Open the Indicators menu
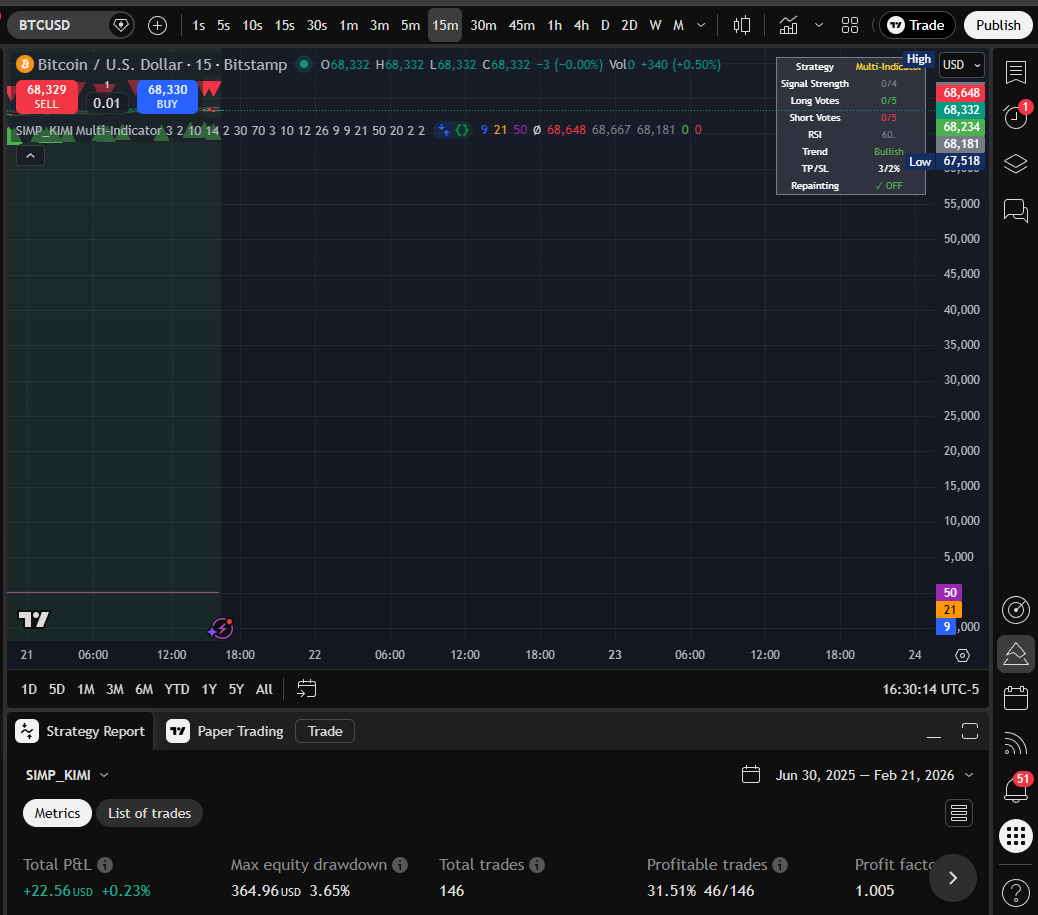The image size is (1038, 915). (x=789, y=25)
